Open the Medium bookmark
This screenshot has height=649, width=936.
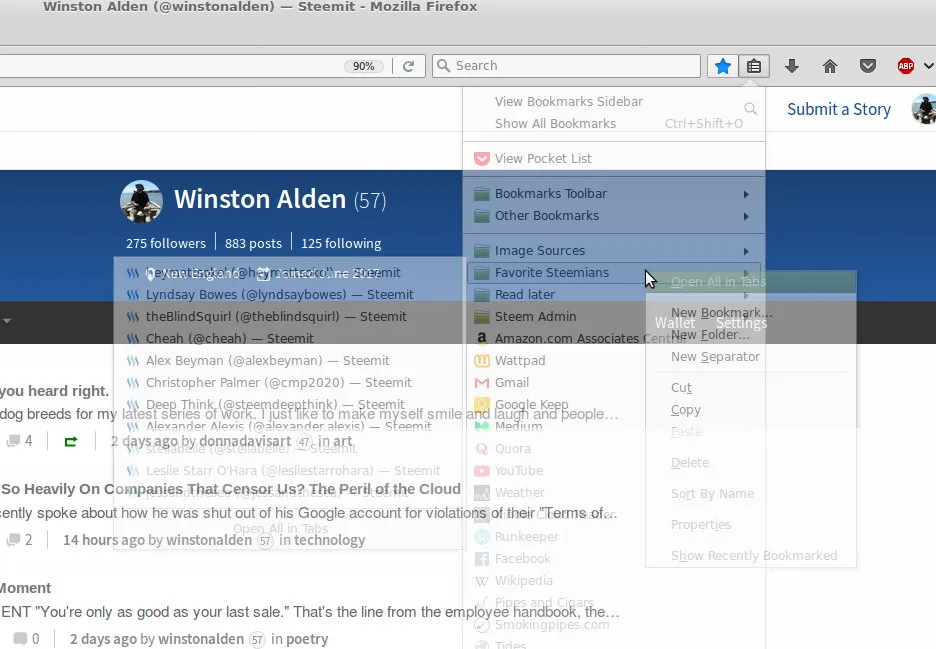coord(614,426)
